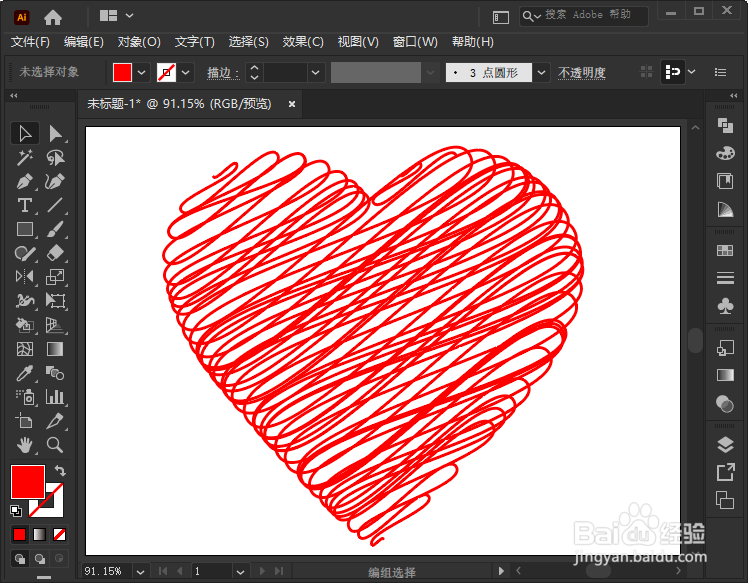Select the Lasso tool
Image resolution: width=748 pixels, height=583 pixels.
coord(55,157)
